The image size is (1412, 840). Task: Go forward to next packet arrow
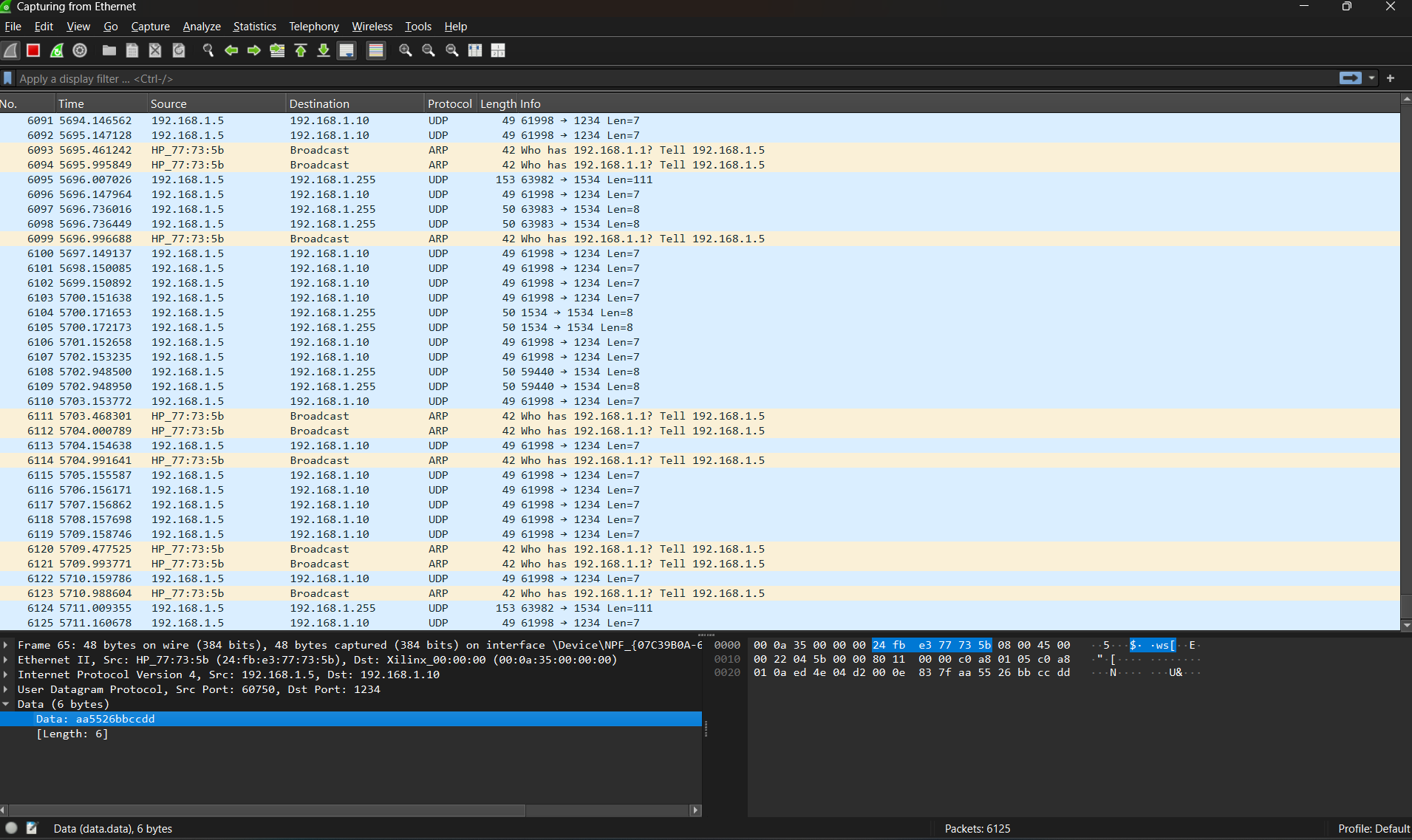click(254, 50)
